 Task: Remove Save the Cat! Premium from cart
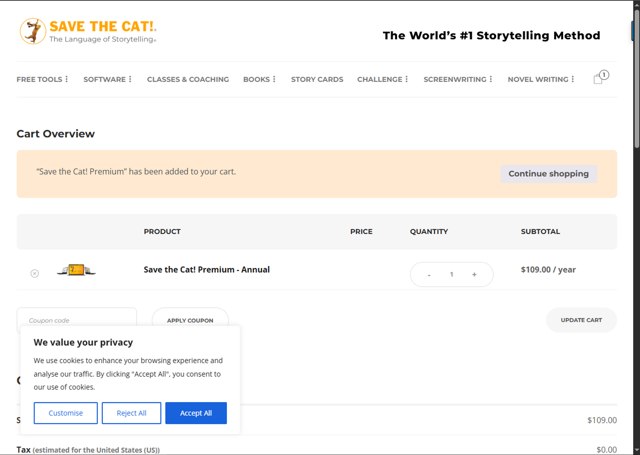(x=35, y=273)
